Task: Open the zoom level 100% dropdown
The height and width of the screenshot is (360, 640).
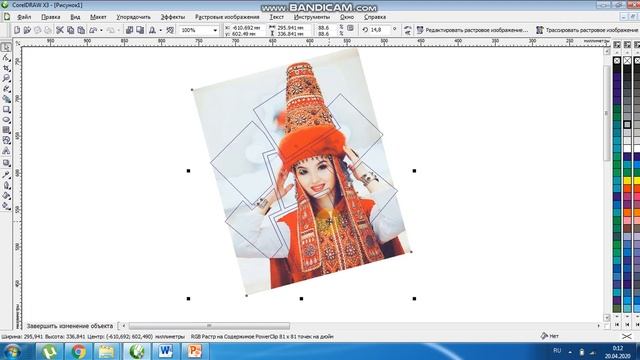Action: pos(215,30)
